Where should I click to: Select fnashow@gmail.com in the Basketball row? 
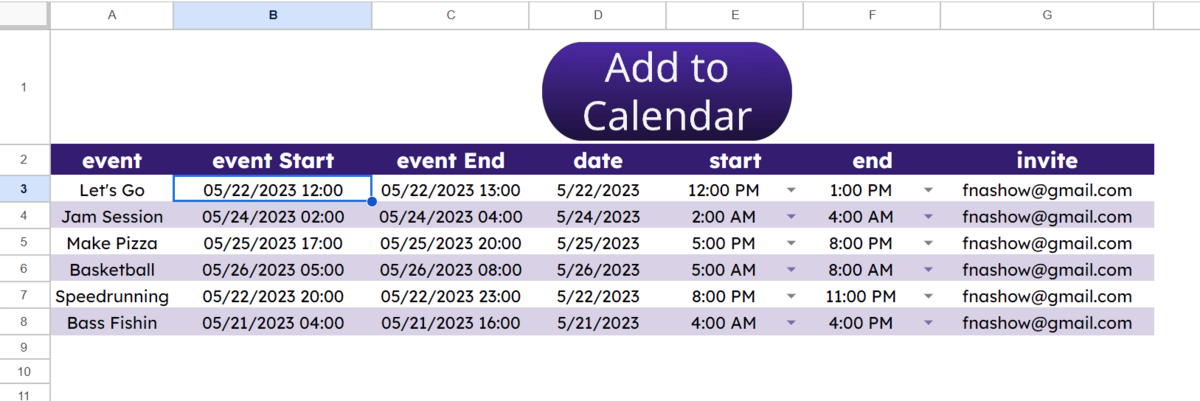[x=1047, y=270]
